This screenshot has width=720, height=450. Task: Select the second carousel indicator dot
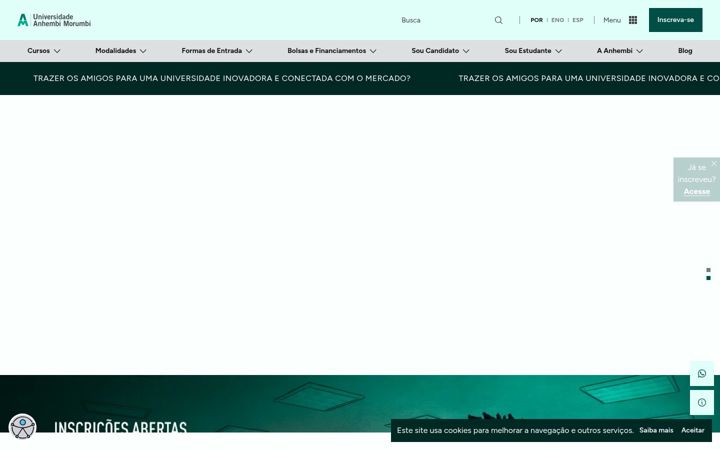point(708,278)
